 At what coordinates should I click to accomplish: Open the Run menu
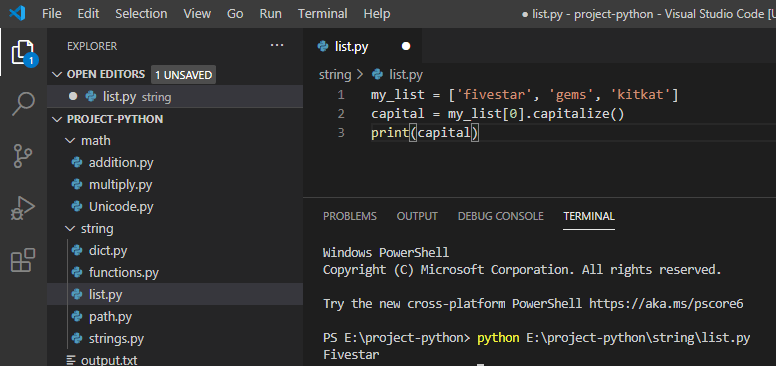tap(271, 13)
